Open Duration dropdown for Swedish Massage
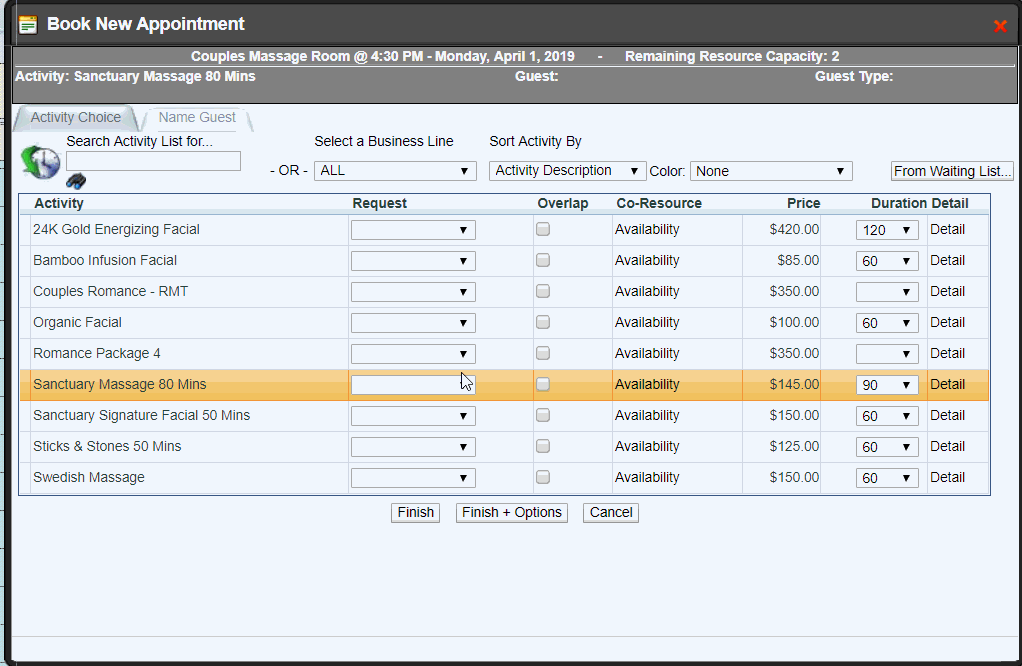The width and height of the screenshot is (1022, 666). tap(887, 478)
